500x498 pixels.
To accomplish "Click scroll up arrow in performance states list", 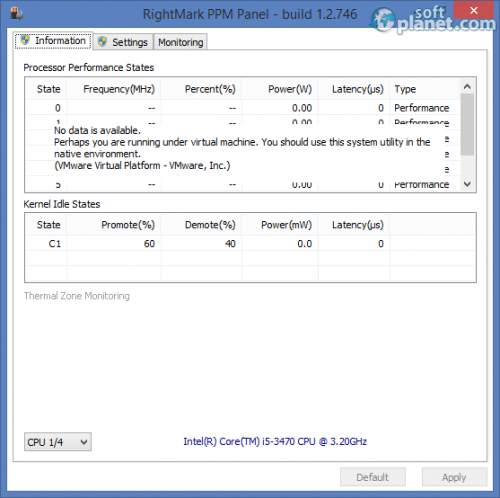I will 467,86.
